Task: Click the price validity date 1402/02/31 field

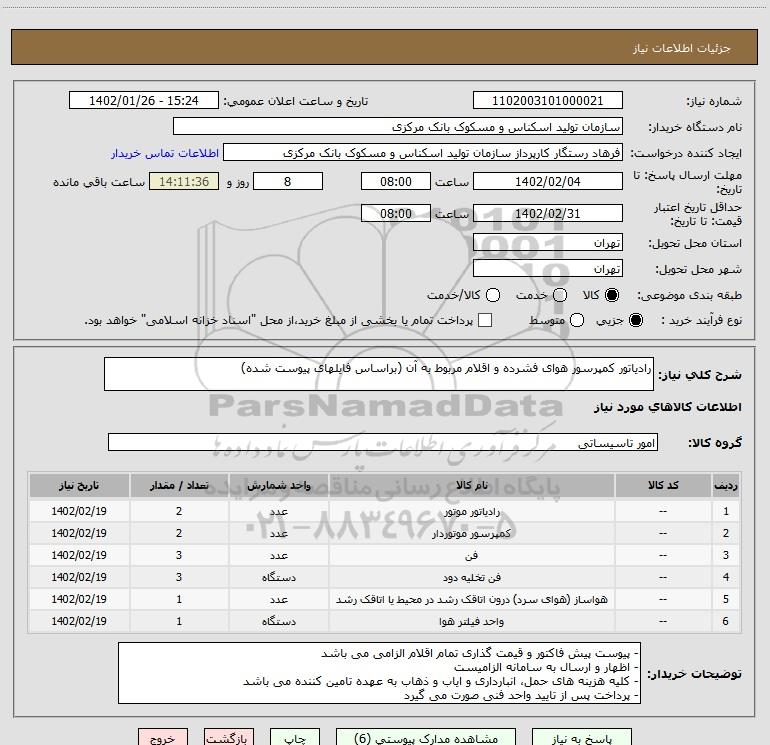Action: (548, 214)
